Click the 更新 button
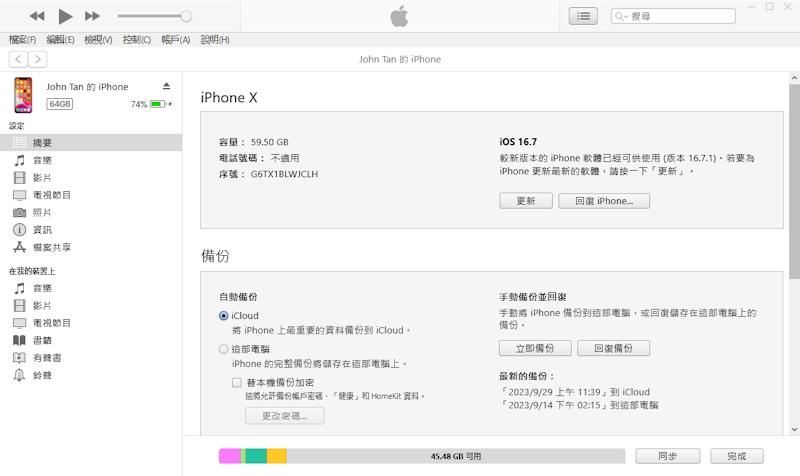The height and width of the screenshot is (476, 800). [526, 201]
